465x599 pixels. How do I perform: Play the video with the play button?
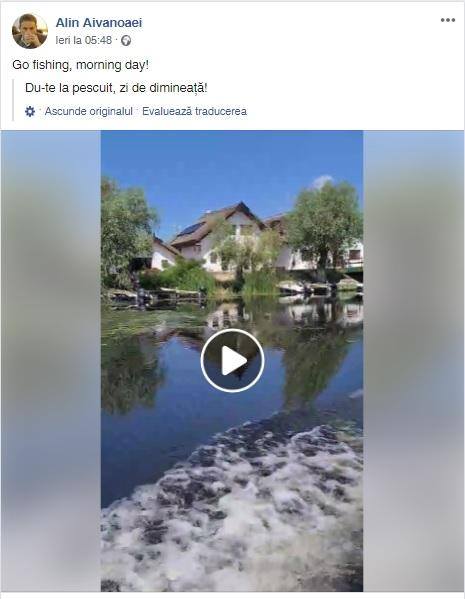coord(232,360)
